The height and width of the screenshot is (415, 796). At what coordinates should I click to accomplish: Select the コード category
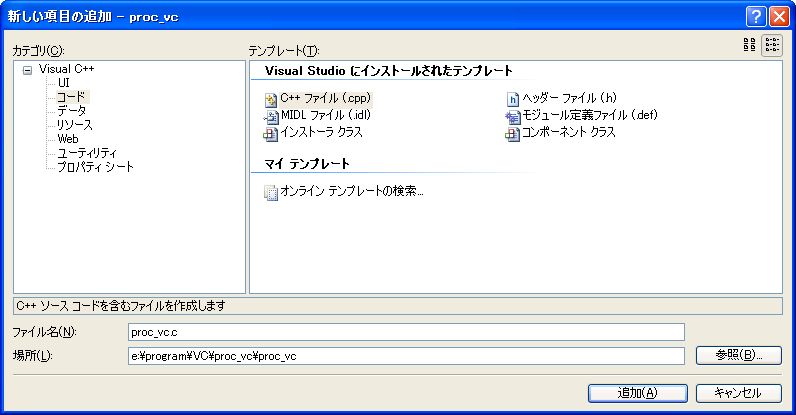point(71,97)
